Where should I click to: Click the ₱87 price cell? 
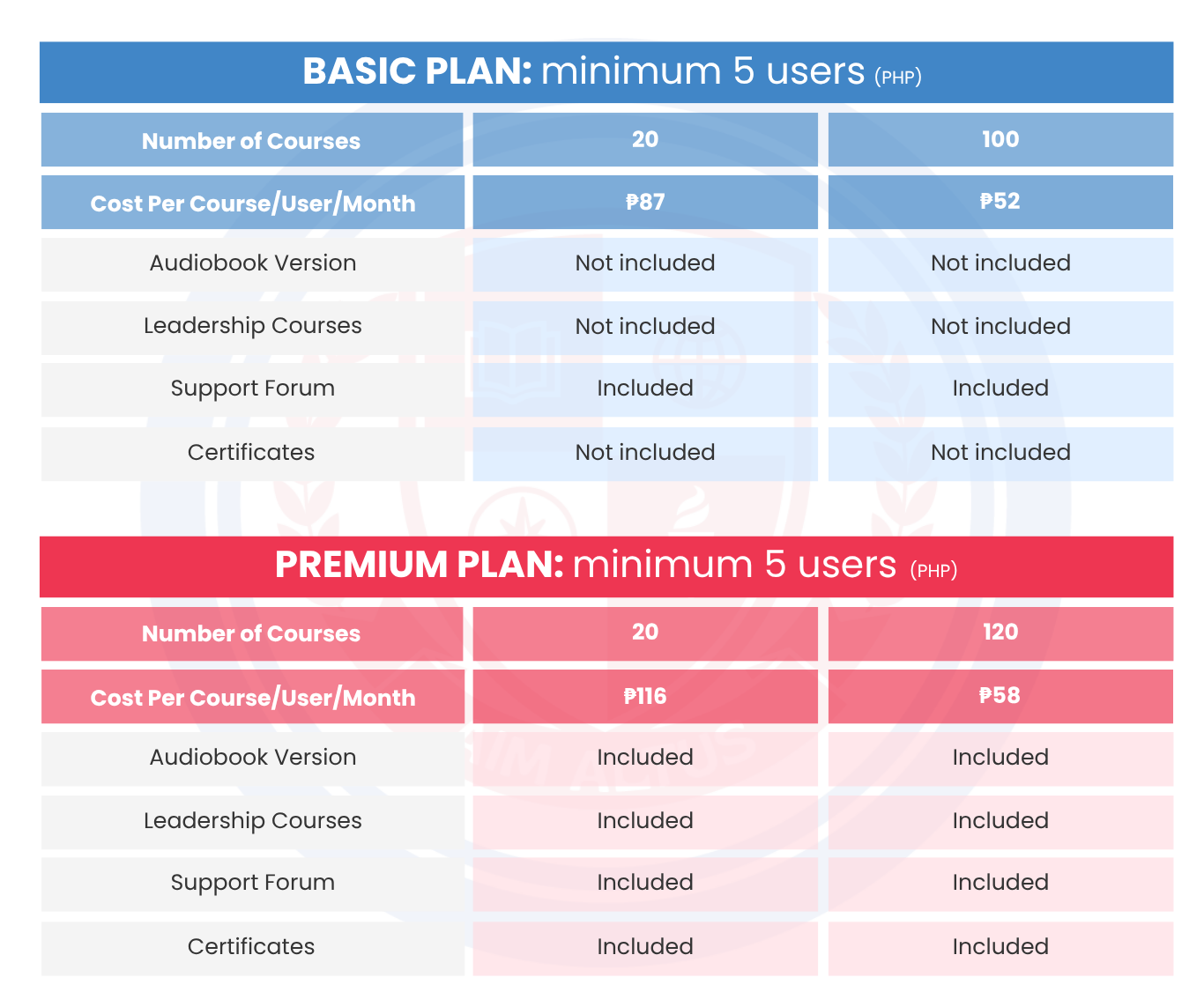click(645, 202)
